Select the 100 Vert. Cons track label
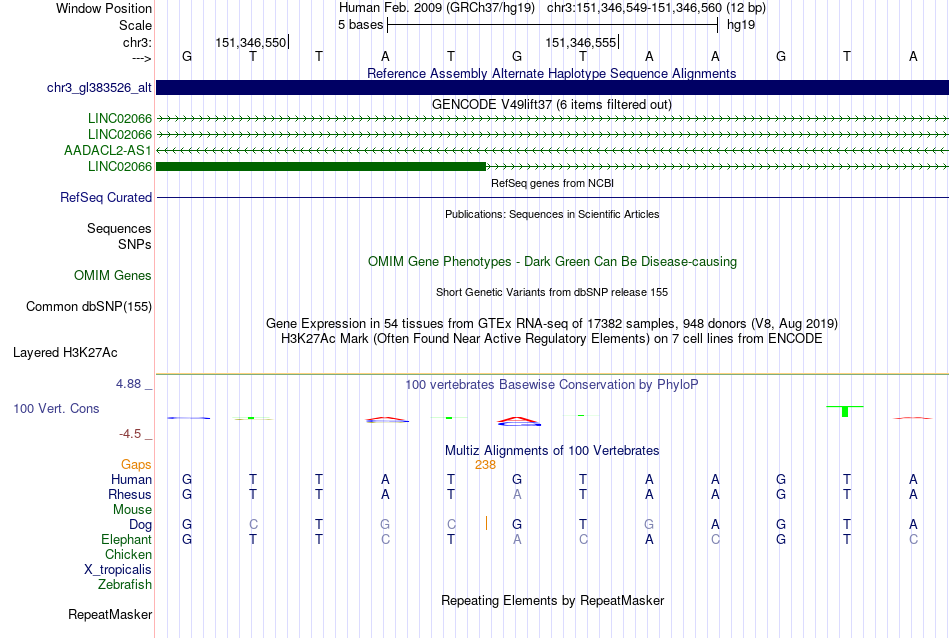This screenshot has width=950, height=638. (56, 409)
